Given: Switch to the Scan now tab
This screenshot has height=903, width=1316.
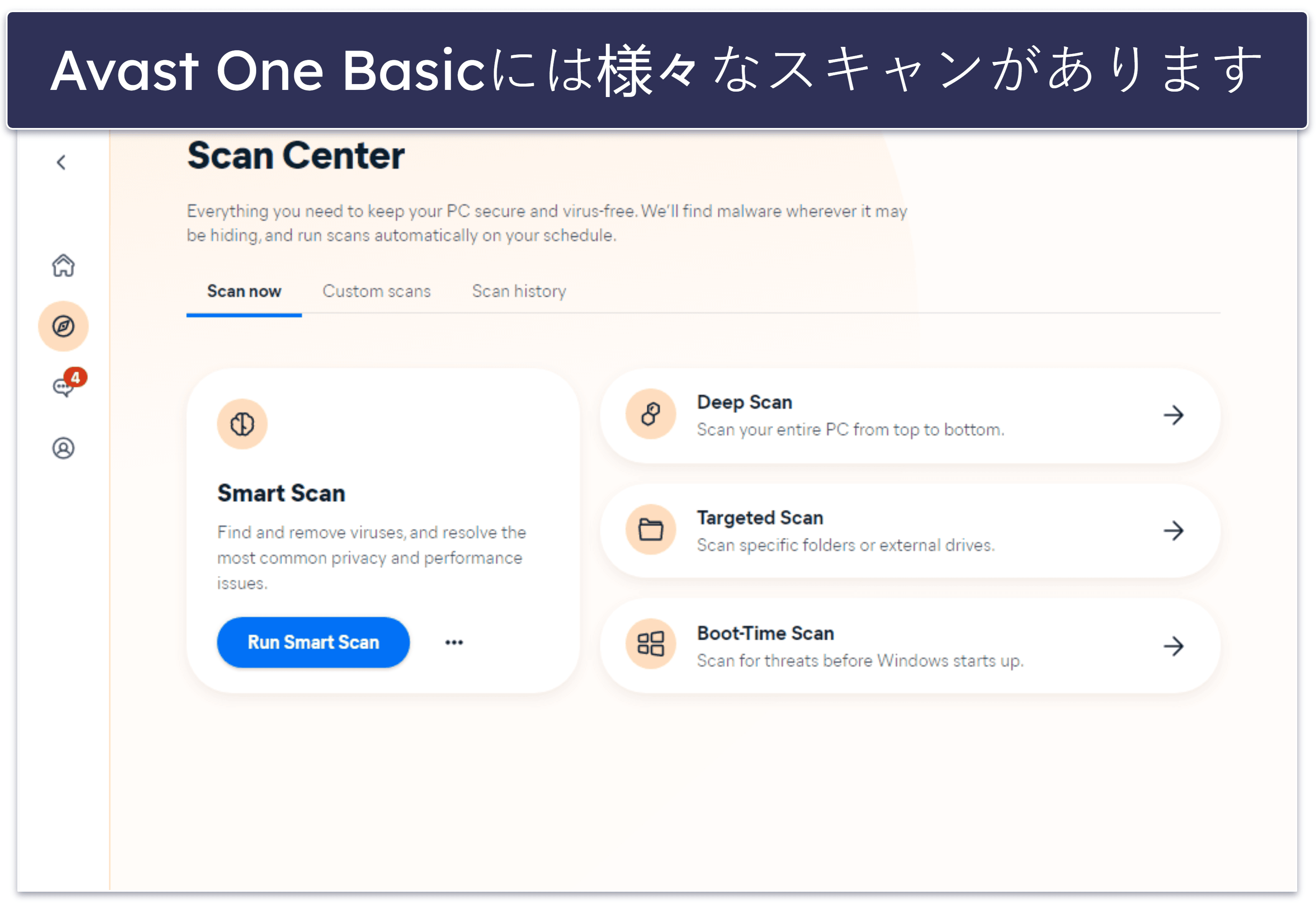Looking at the screenshot, I should (x=244, y=291).
